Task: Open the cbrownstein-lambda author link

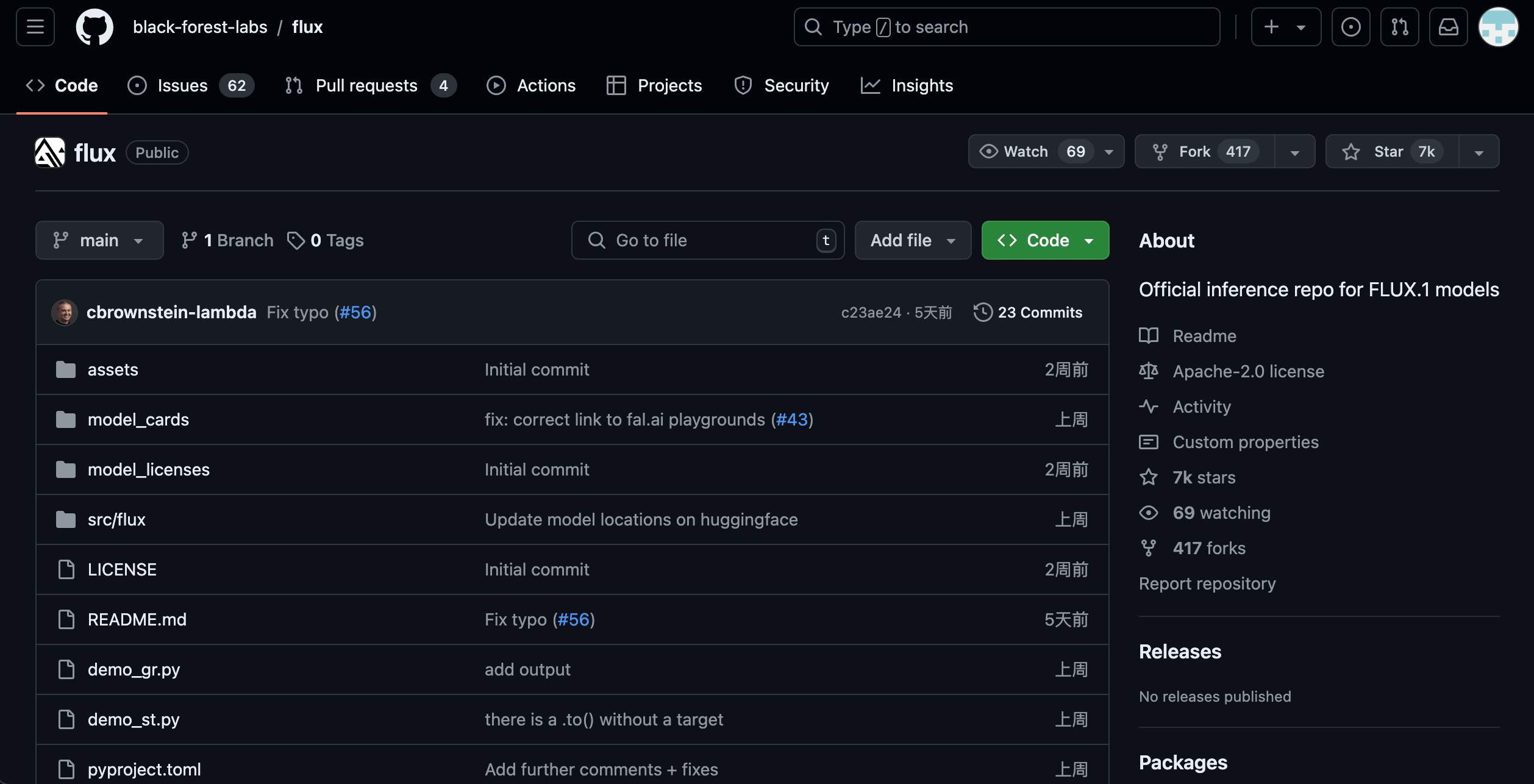Action: tap(171, 312)
